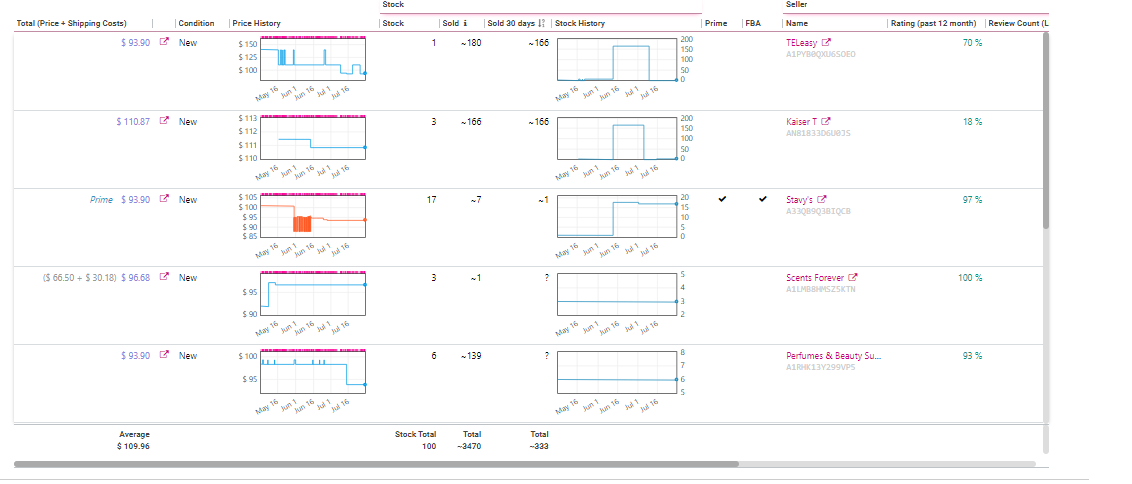Click the info icon in the Sold header
This screenshot has height=484, width=1132.
466,23
